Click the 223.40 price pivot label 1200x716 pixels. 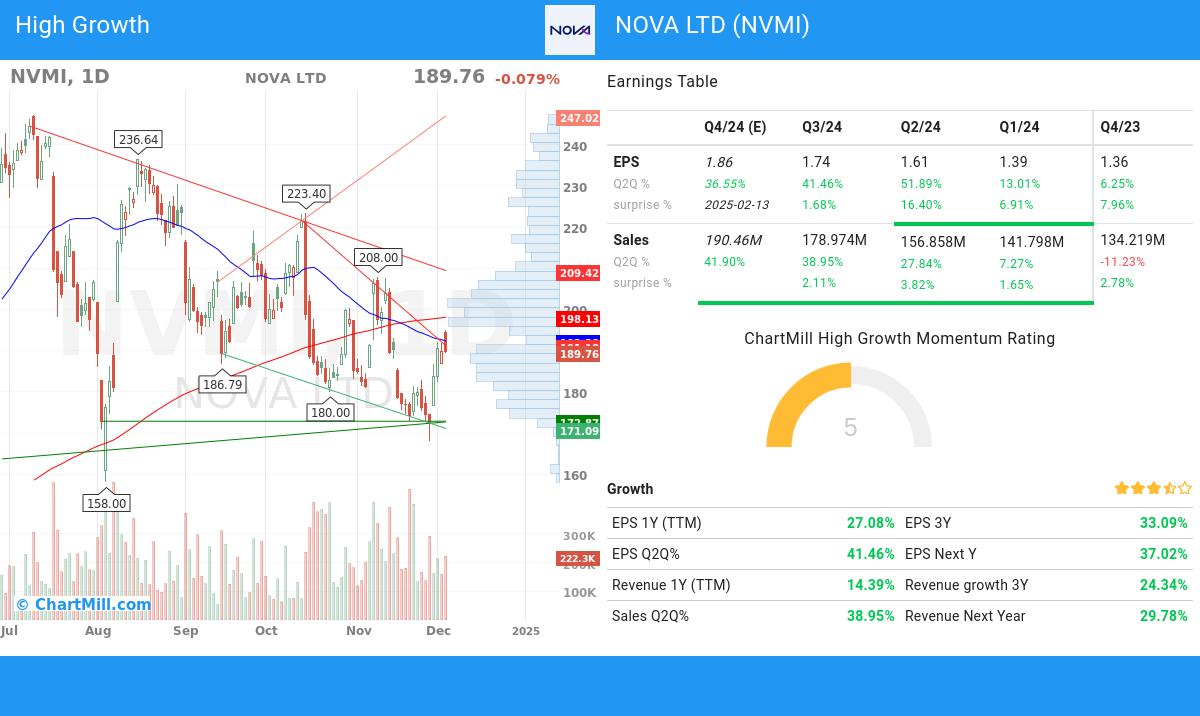click(x=306, y=194)
